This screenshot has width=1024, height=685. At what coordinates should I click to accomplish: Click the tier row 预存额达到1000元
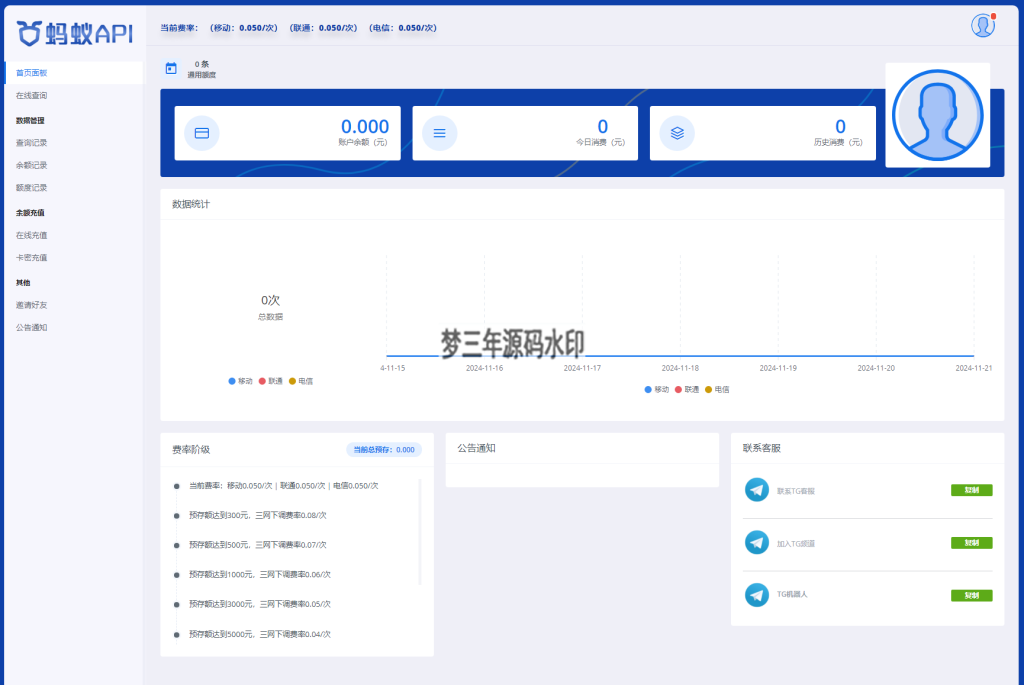pyautogui.click(x=259, y=575)
